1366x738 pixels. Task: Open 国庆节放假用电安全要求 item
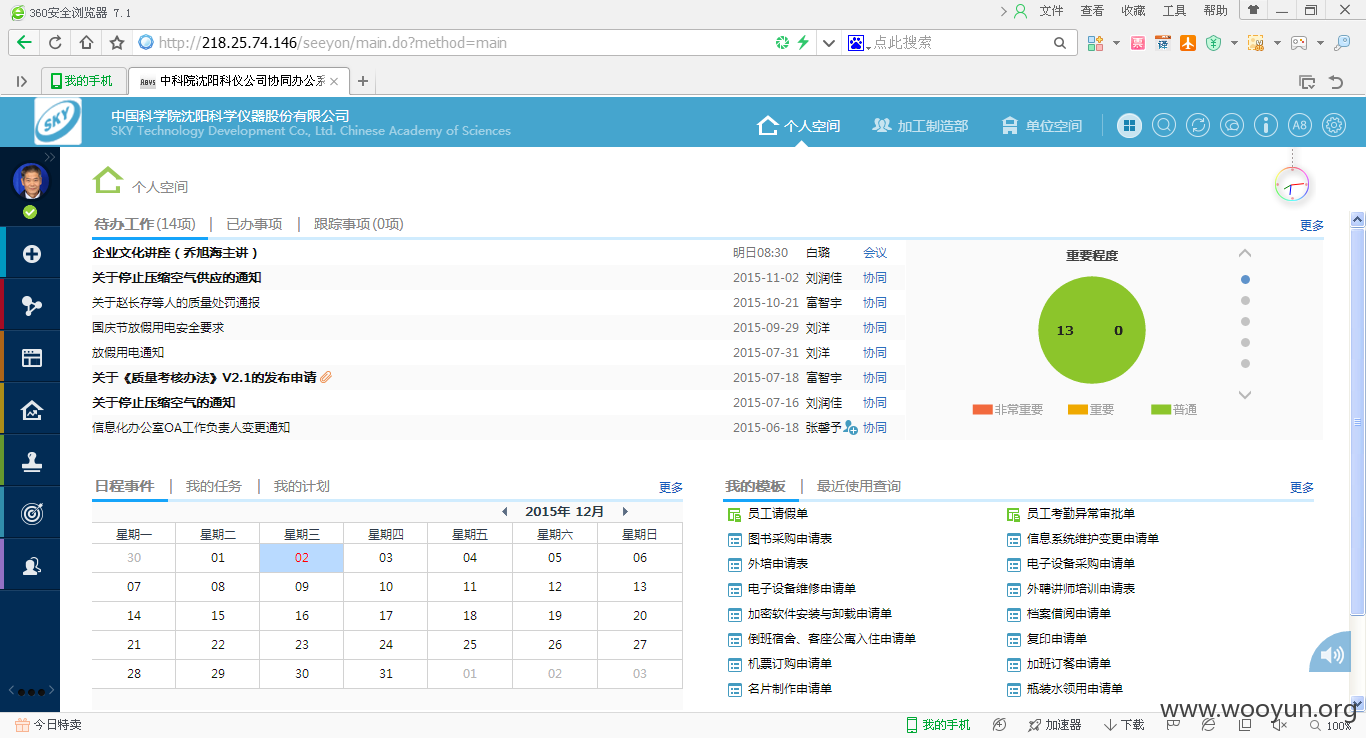click(x=158, y=327)
